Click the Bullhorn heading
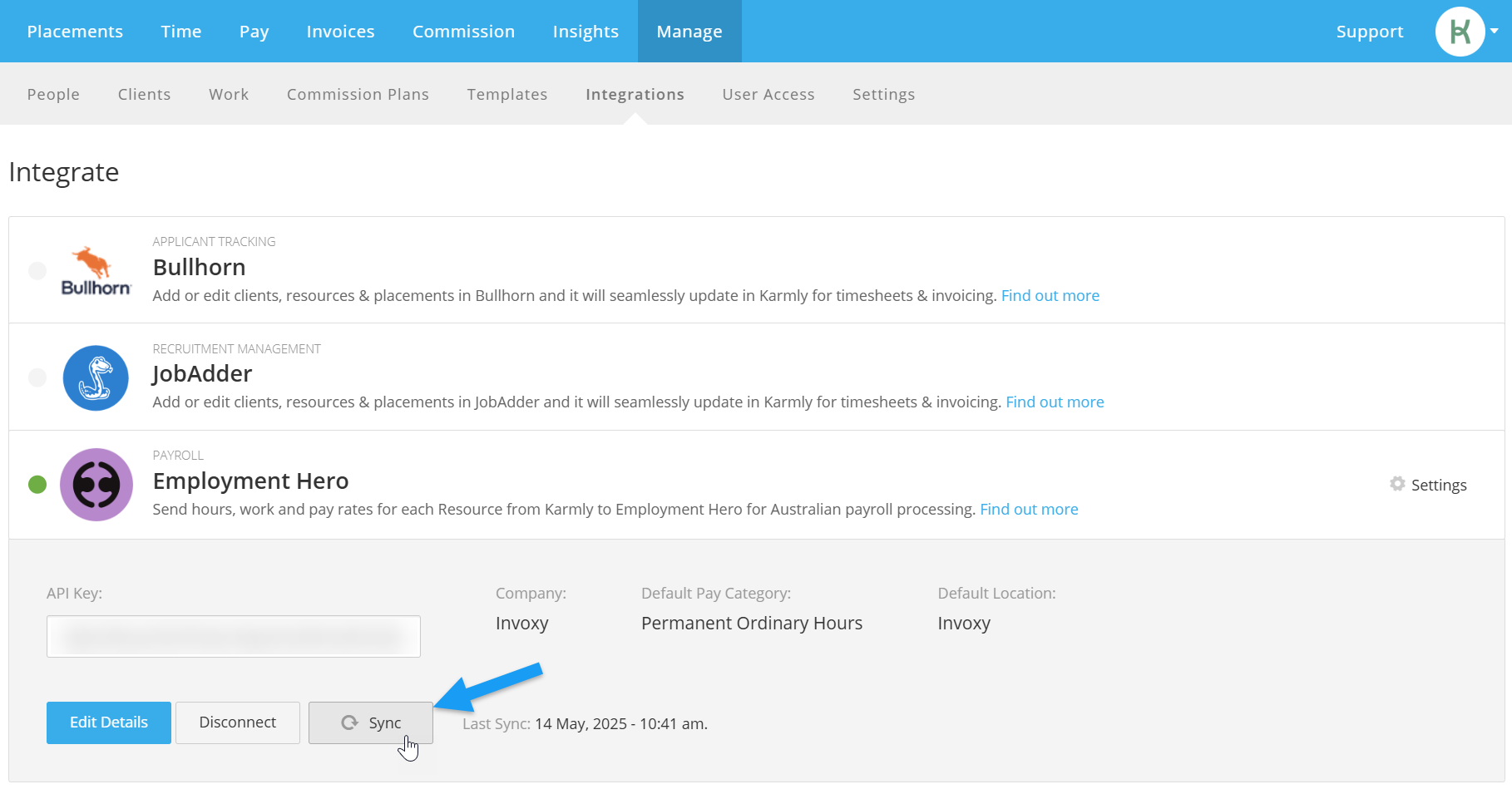The image size is (1512, 789). [200, 267]
